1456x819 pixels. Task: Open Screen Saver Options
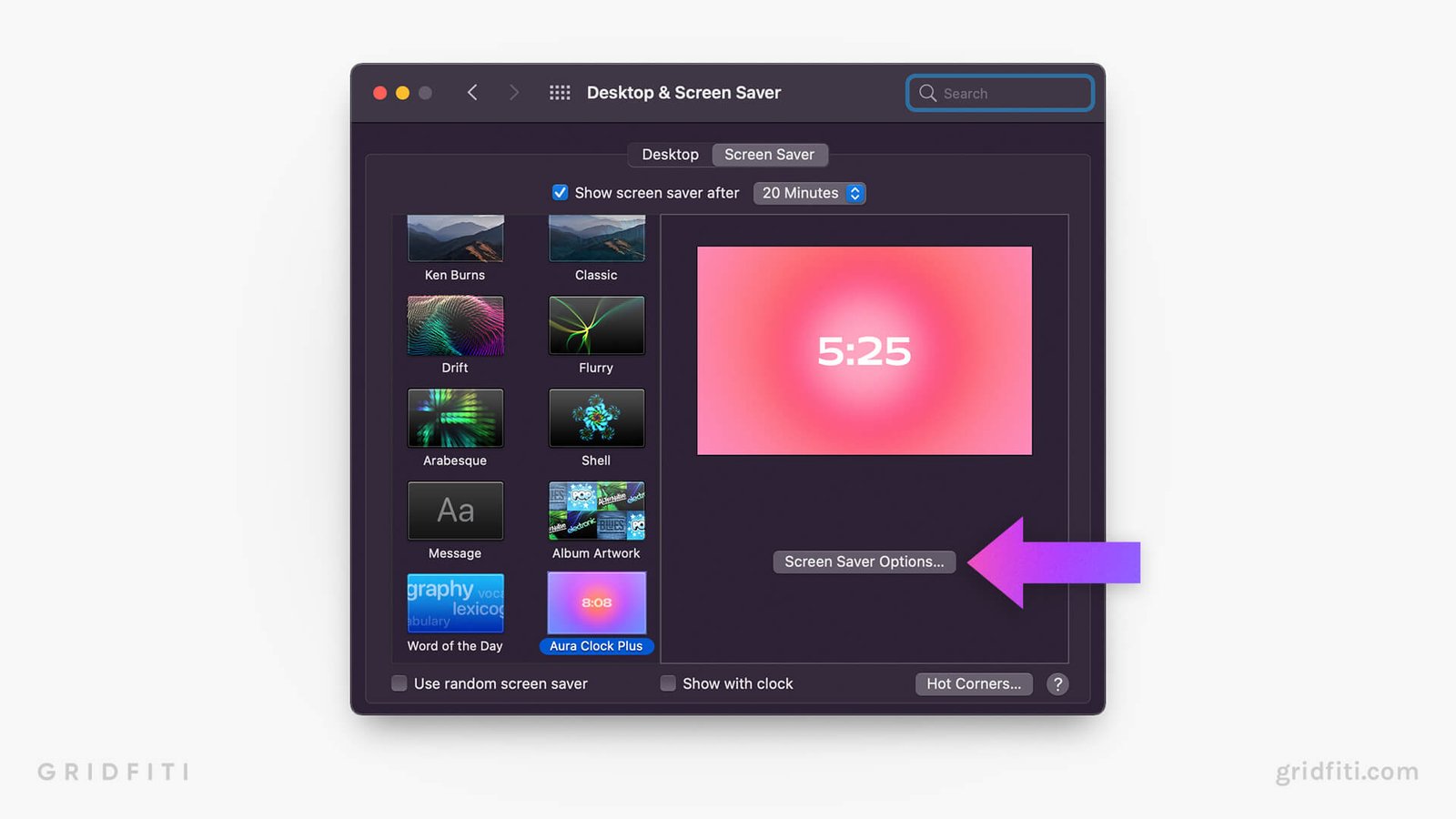(864, 561)
